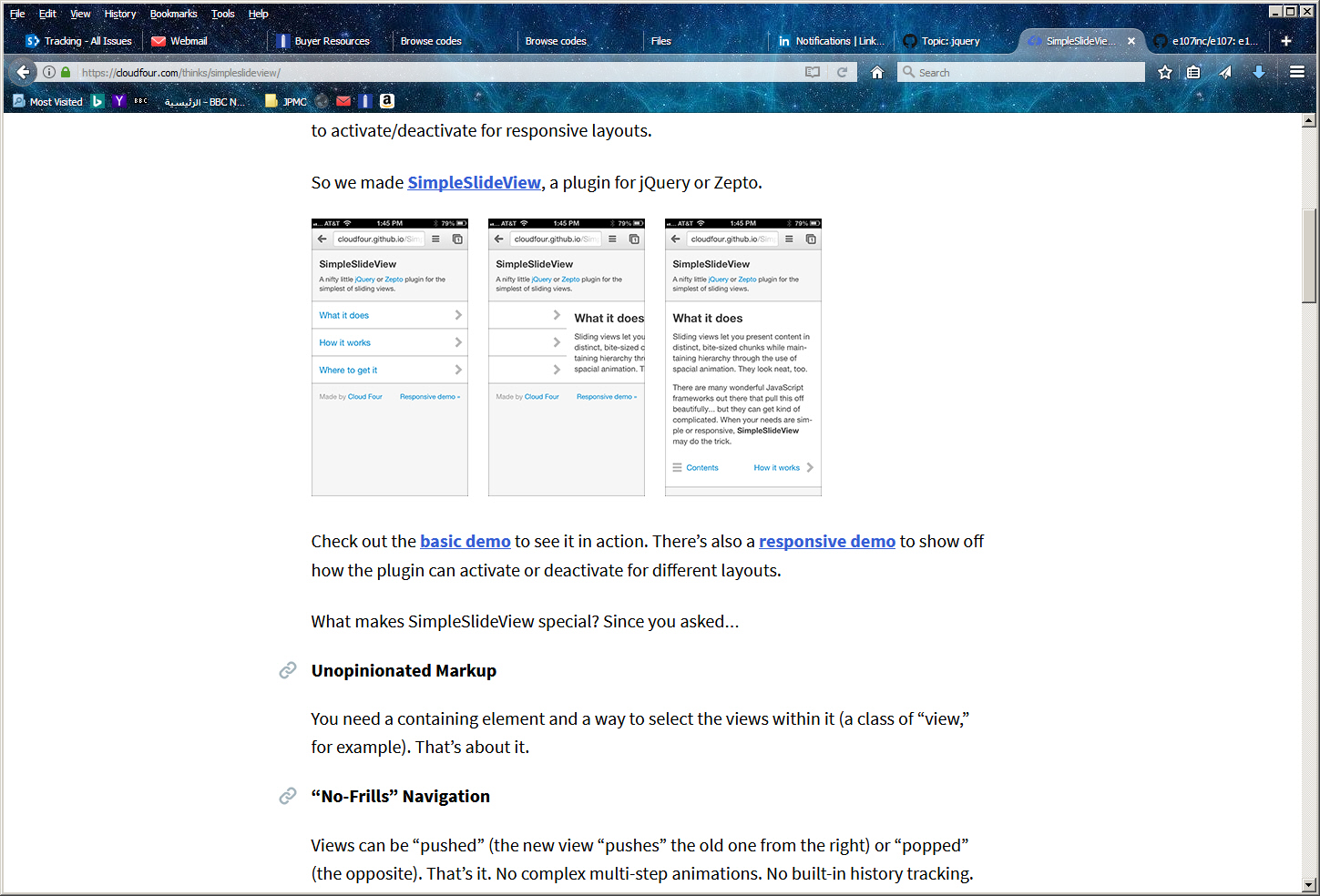
Task: Open a new tab with plus button
Action: click(1285, 41)
